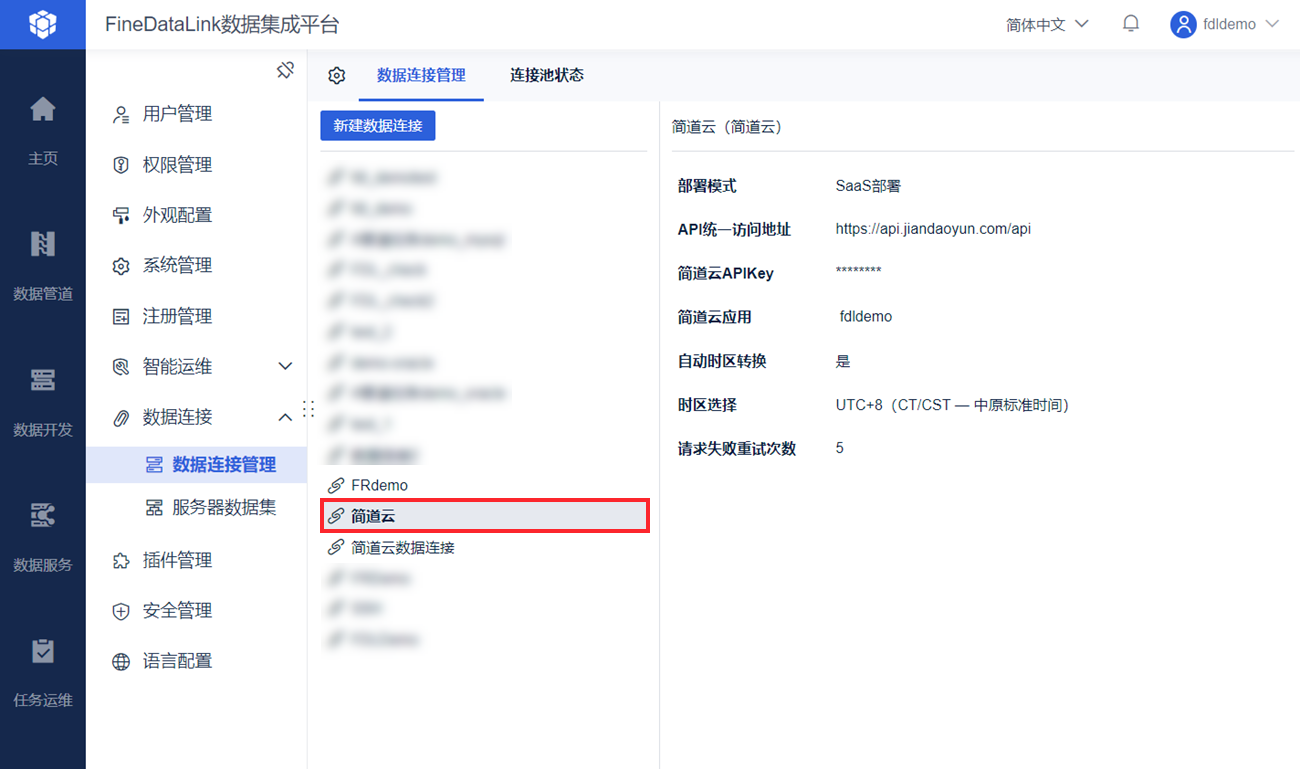Image resolution: width=1300 pixels, height=769 pixels.
Task: Click the 新建数据连接 button
Action: tap(378, 126)
